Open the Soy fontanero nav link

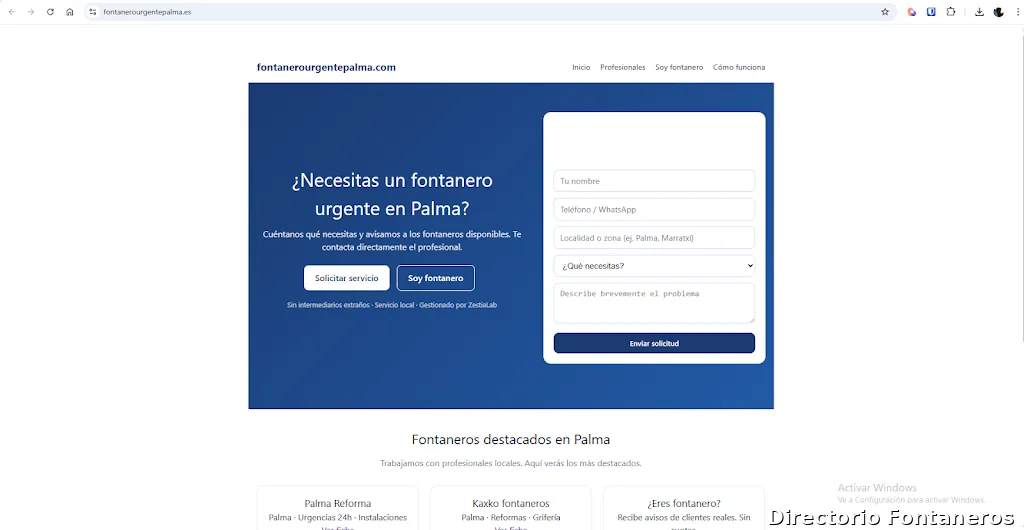(679, 67)
